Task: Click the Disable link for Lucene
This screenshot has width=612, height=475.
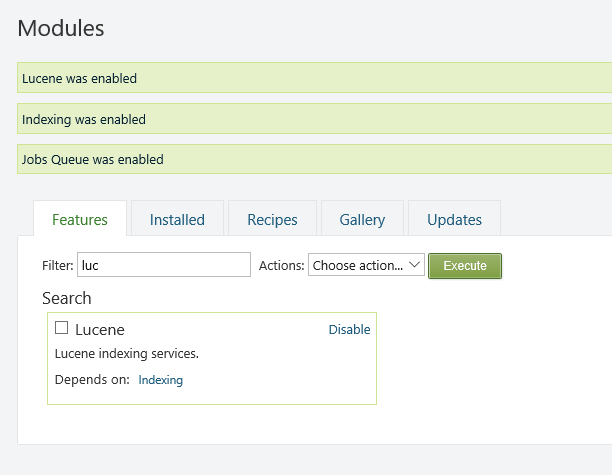Action: coord(349,329)
